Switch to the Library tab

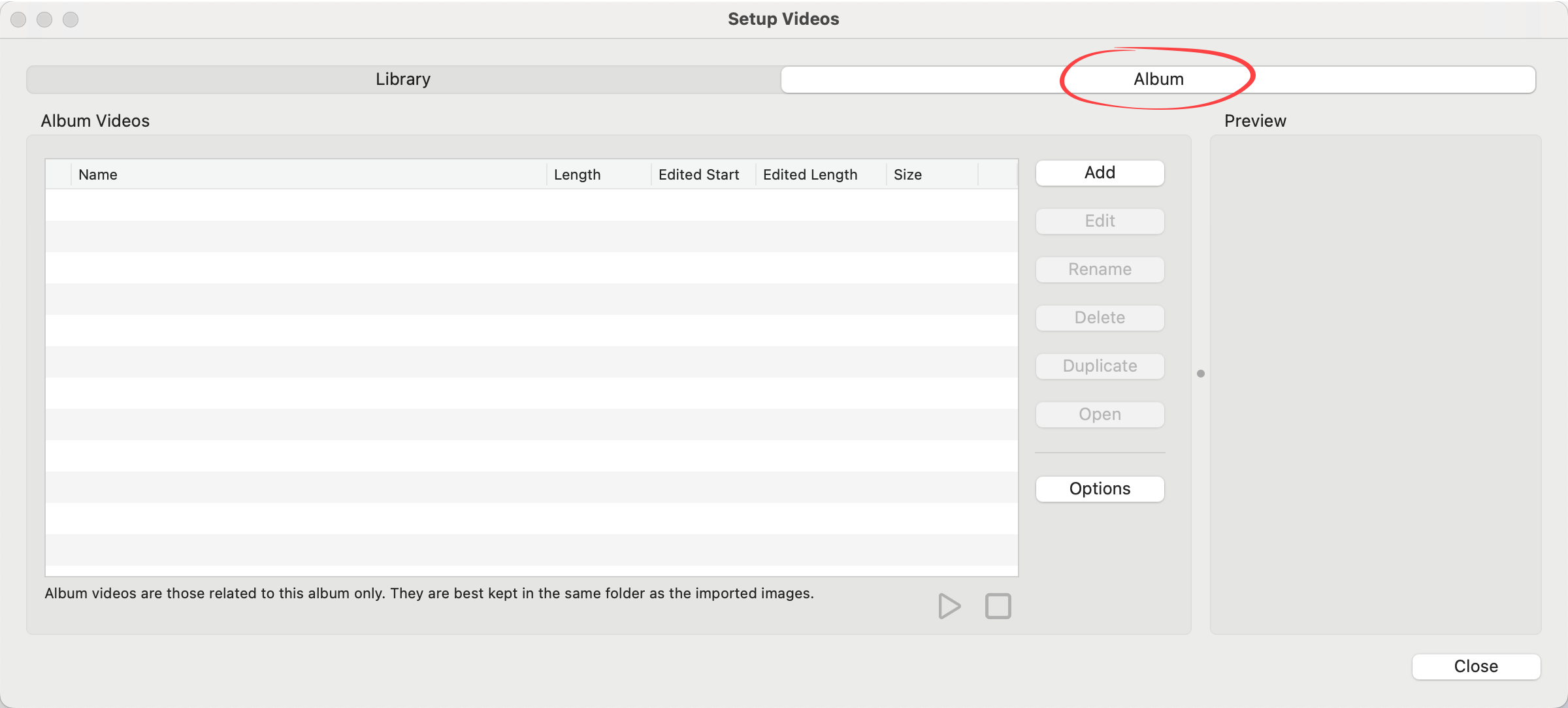[403, 79]
